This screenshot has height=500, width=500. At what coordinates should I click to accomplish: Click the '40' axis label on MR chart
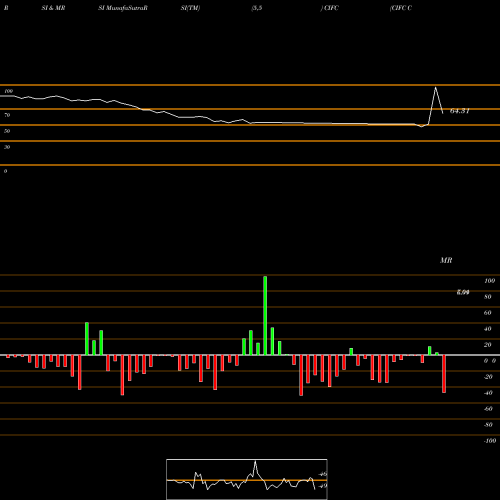pyautogui.click(x=488, y=329)
